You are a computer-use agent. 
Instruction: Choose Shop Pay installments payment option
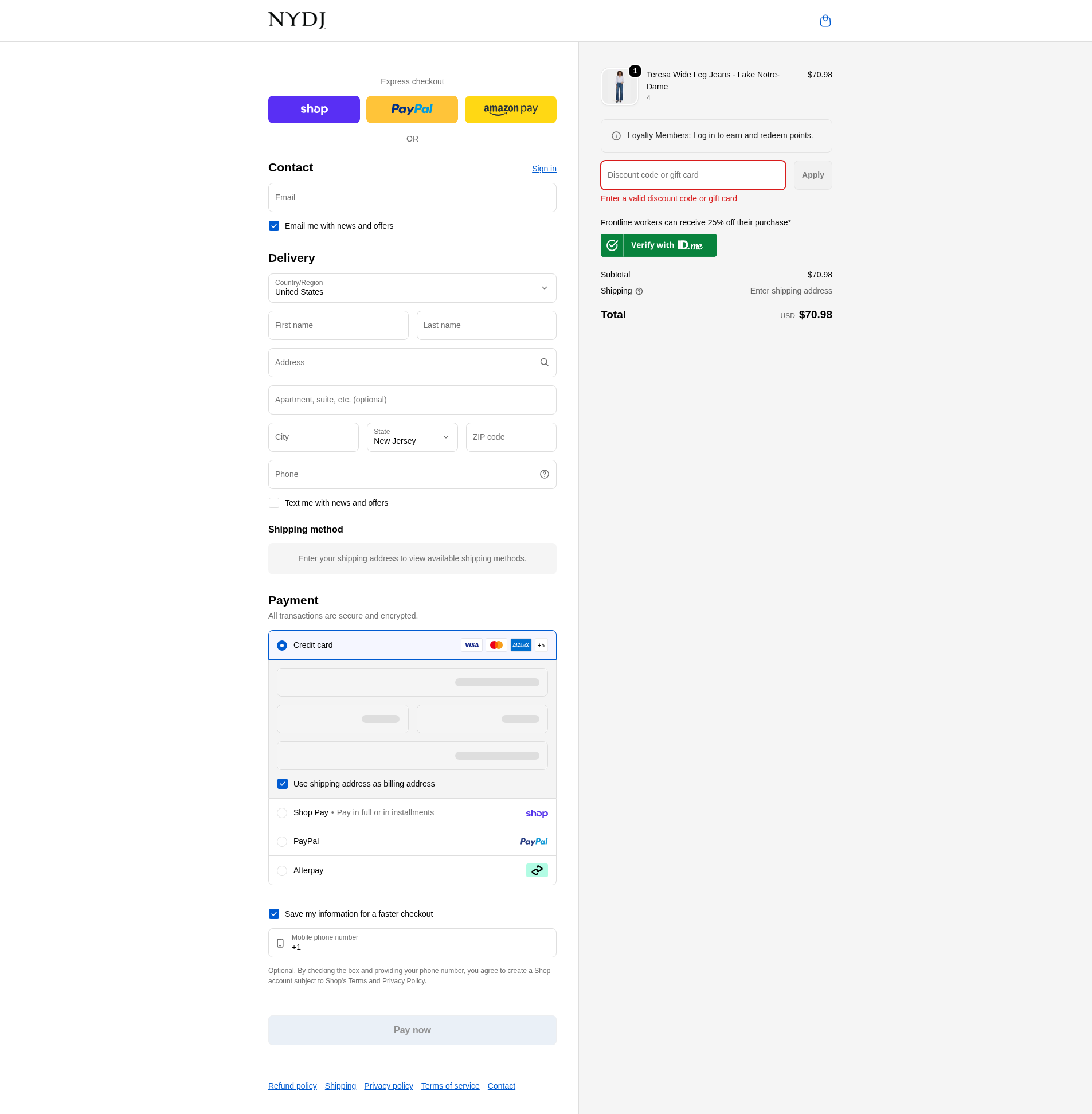[282, 813]
